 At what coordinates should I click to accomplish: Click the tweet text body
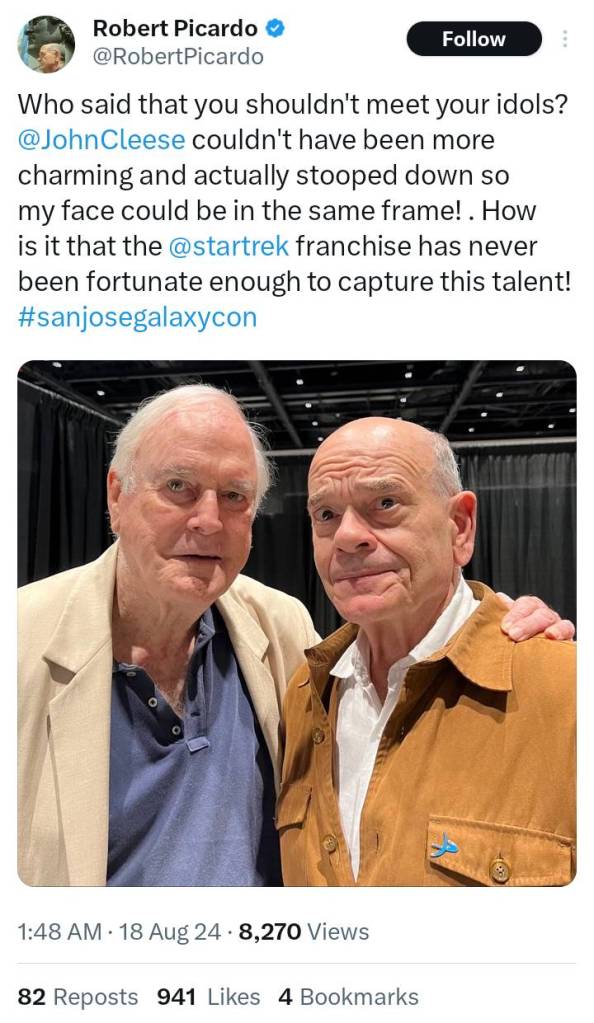(x=294, y=210)
